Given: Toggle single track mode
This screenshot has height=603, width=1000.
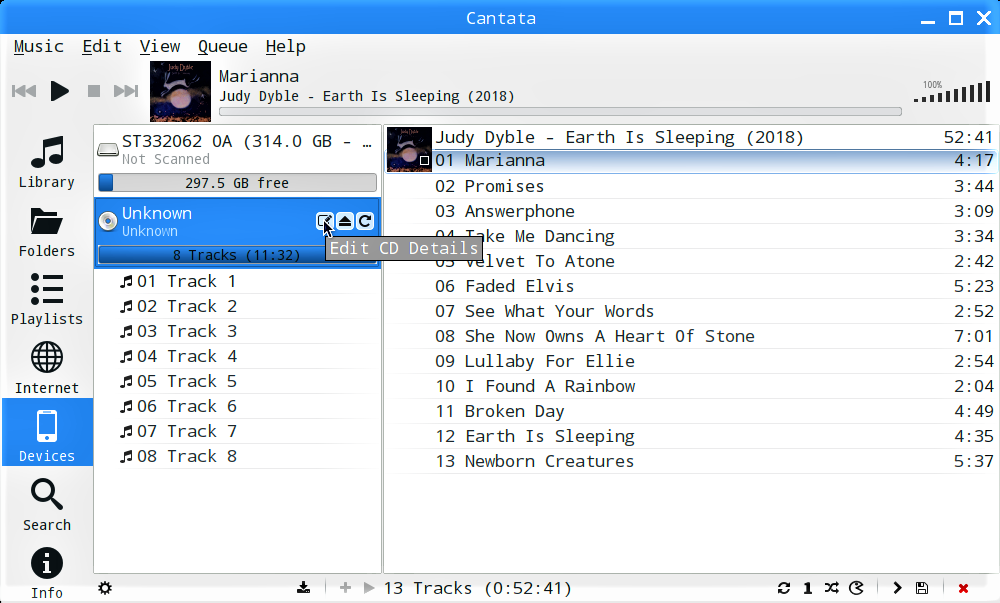Looking at the screenshot, I should click(807, 588).
